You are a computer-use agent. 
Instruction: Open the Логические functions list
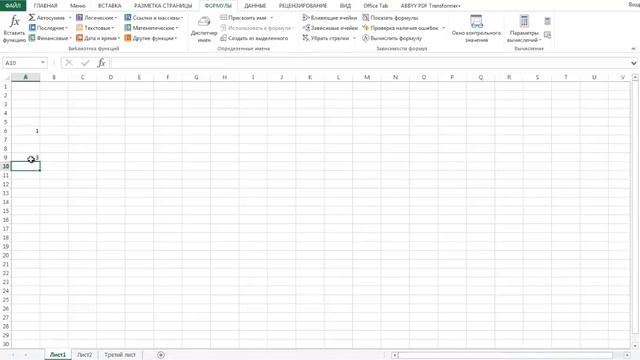click(96, 18)
